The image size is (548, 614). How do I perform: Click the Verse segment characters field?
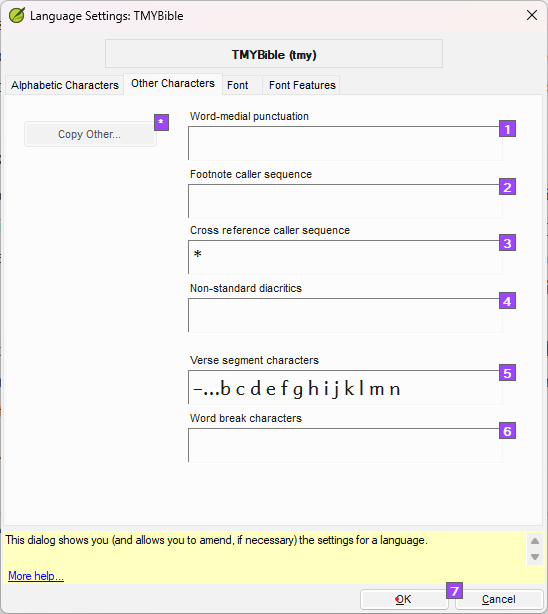[x=345, y=387]
